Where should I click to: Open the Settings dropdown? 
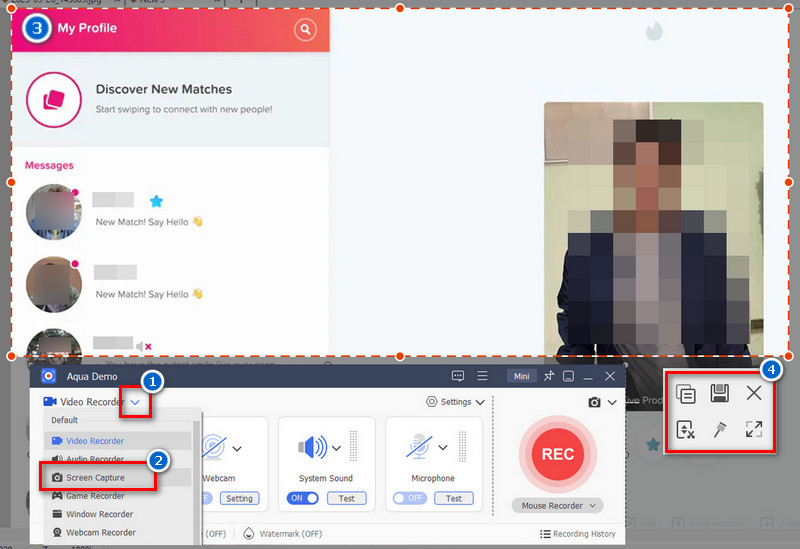tap(456, 402)
